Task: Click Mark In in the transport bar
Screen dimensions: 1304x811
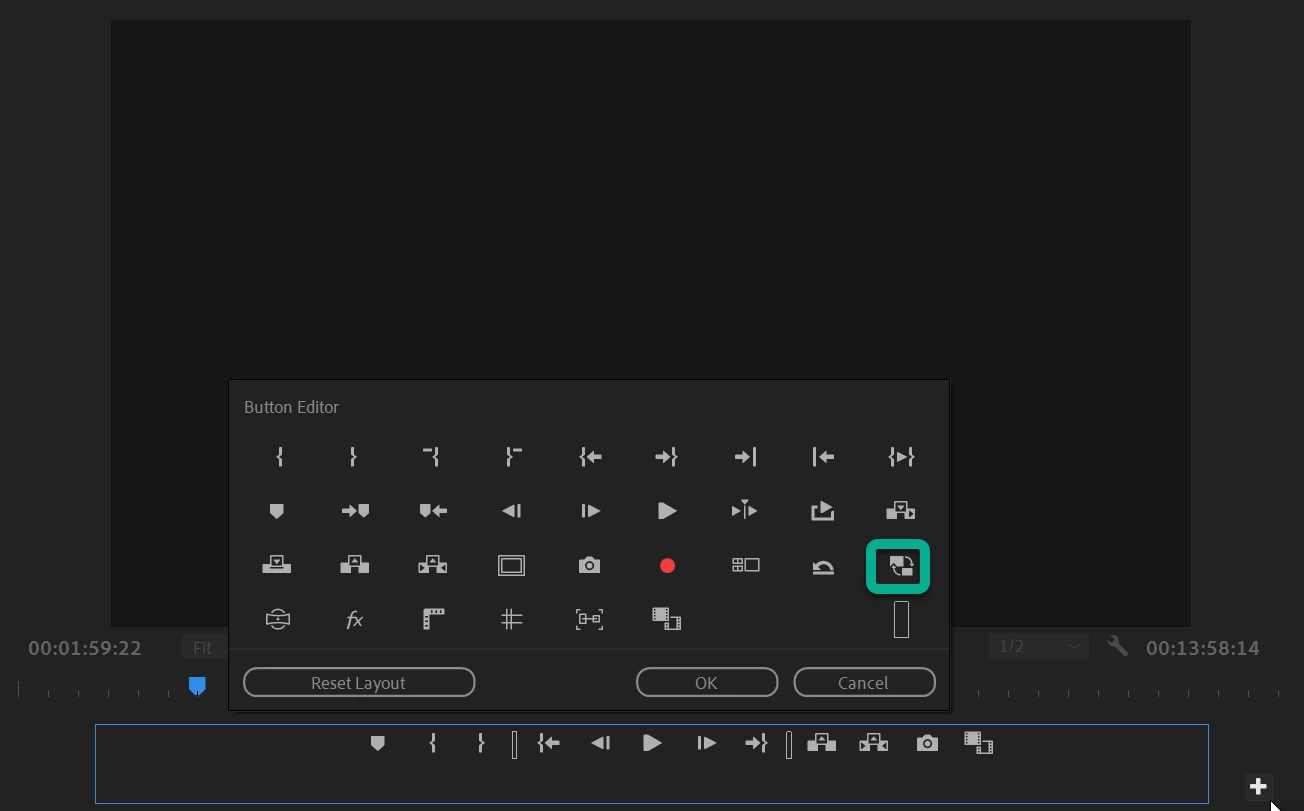Action: 432,743
